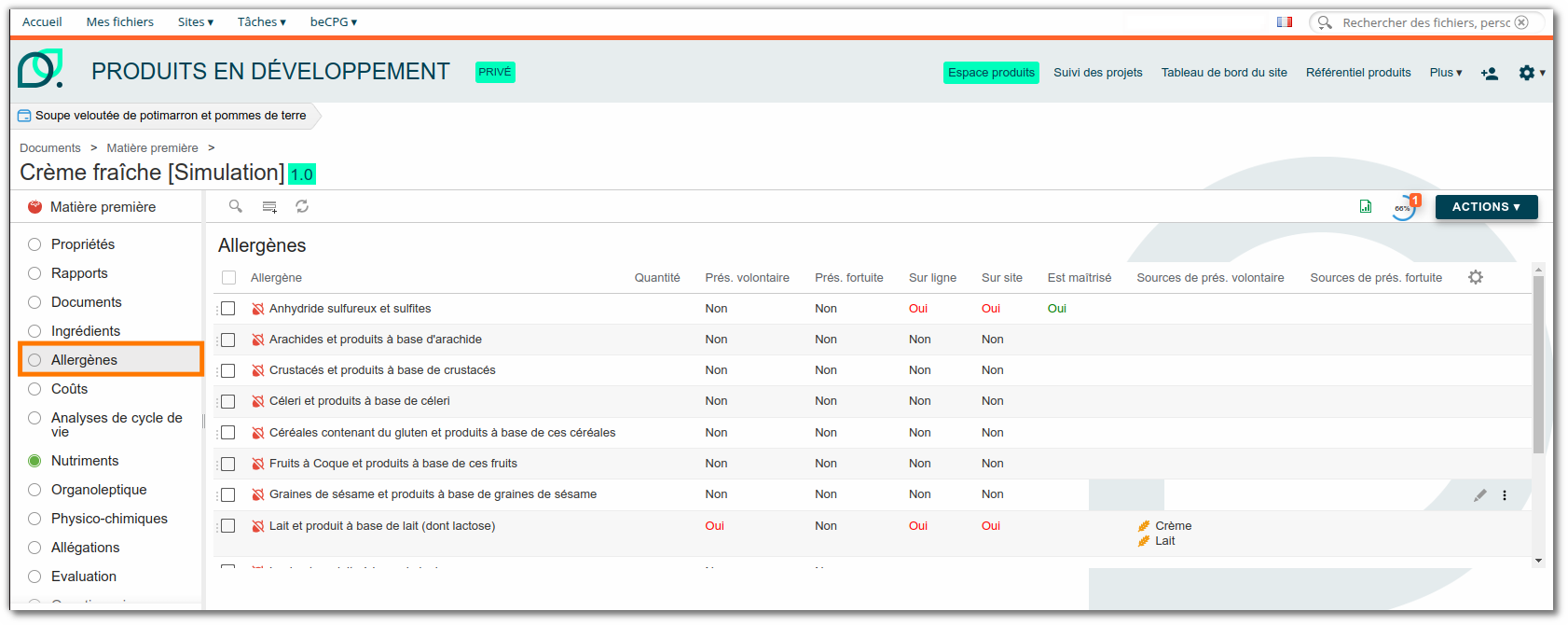This screenshot has width=1568, height=625.
Task: Open the spreadsheet export icon
Action: pyautogui.click(x=1366, y=206)
